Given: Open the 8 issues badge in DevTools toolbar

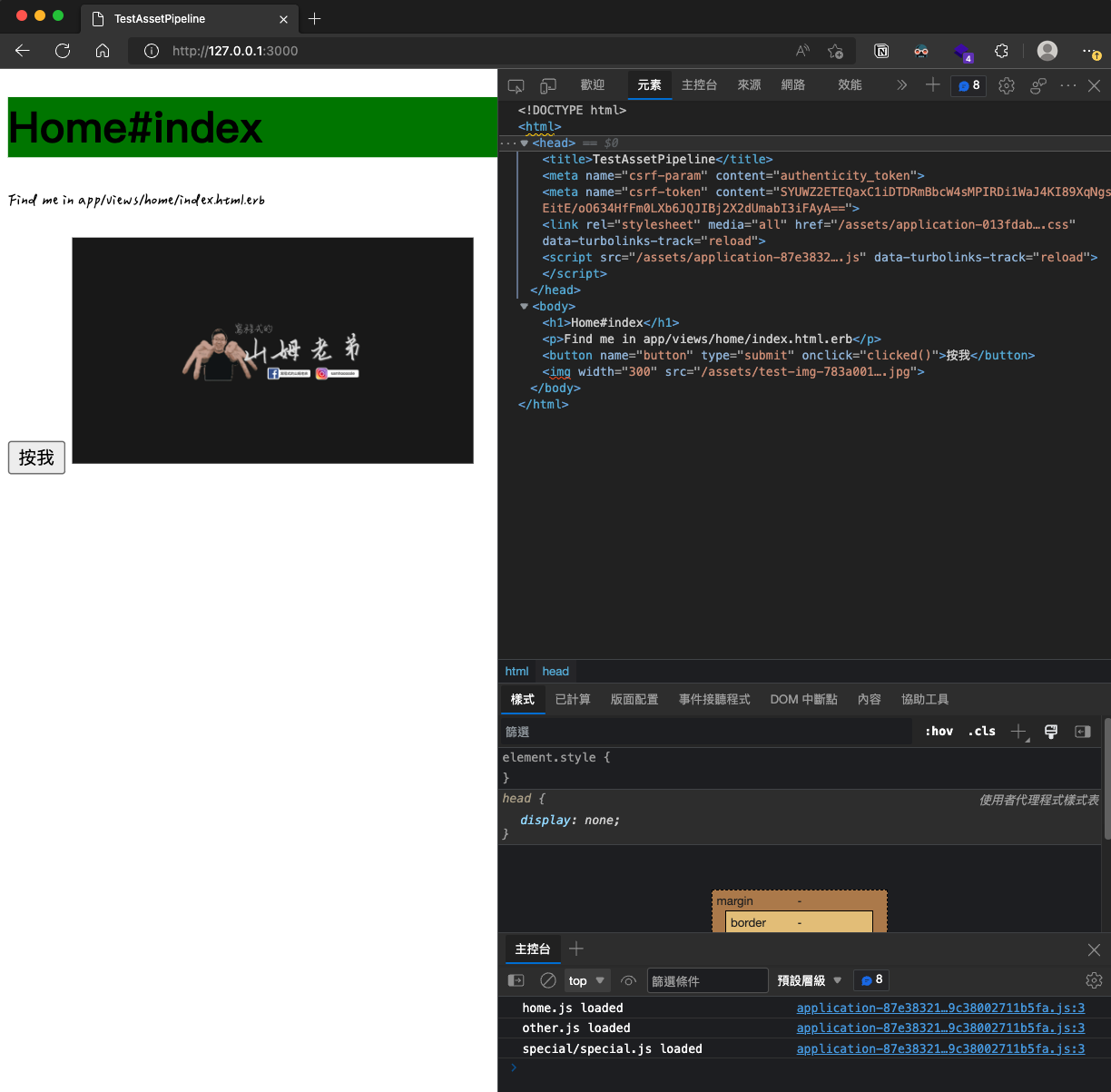Looking at the screenshot, I should point(968,85).
